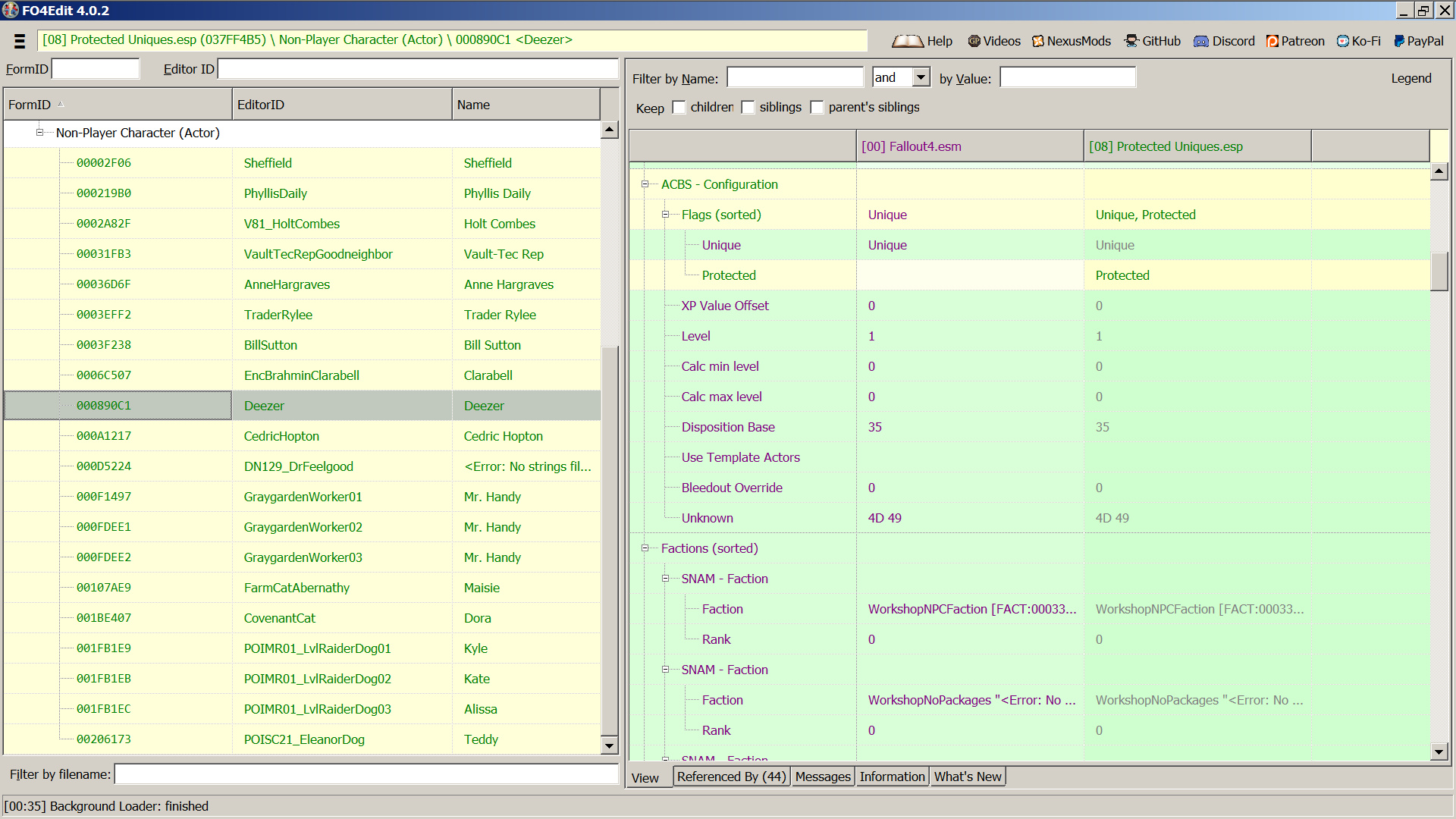This screenshot has width=1456, height=819.
Task: Select the TraderRylee record
Action: click(303, 315)
